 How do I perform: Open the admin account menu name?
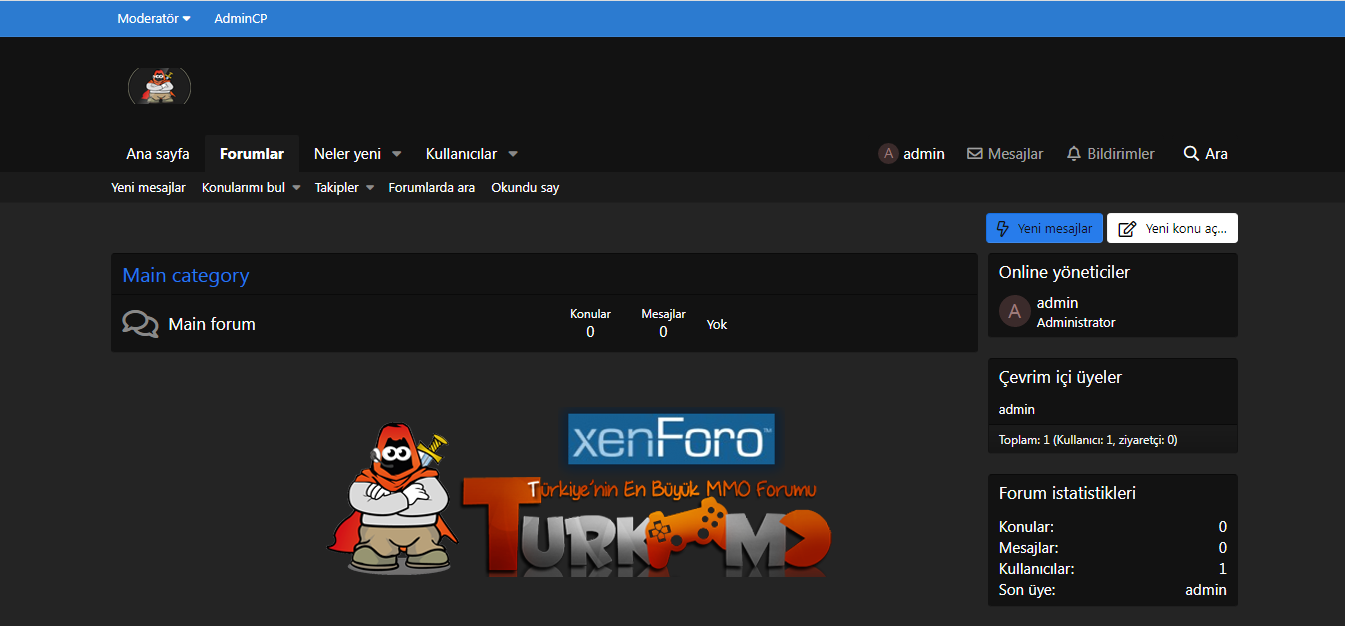point(924,154)
